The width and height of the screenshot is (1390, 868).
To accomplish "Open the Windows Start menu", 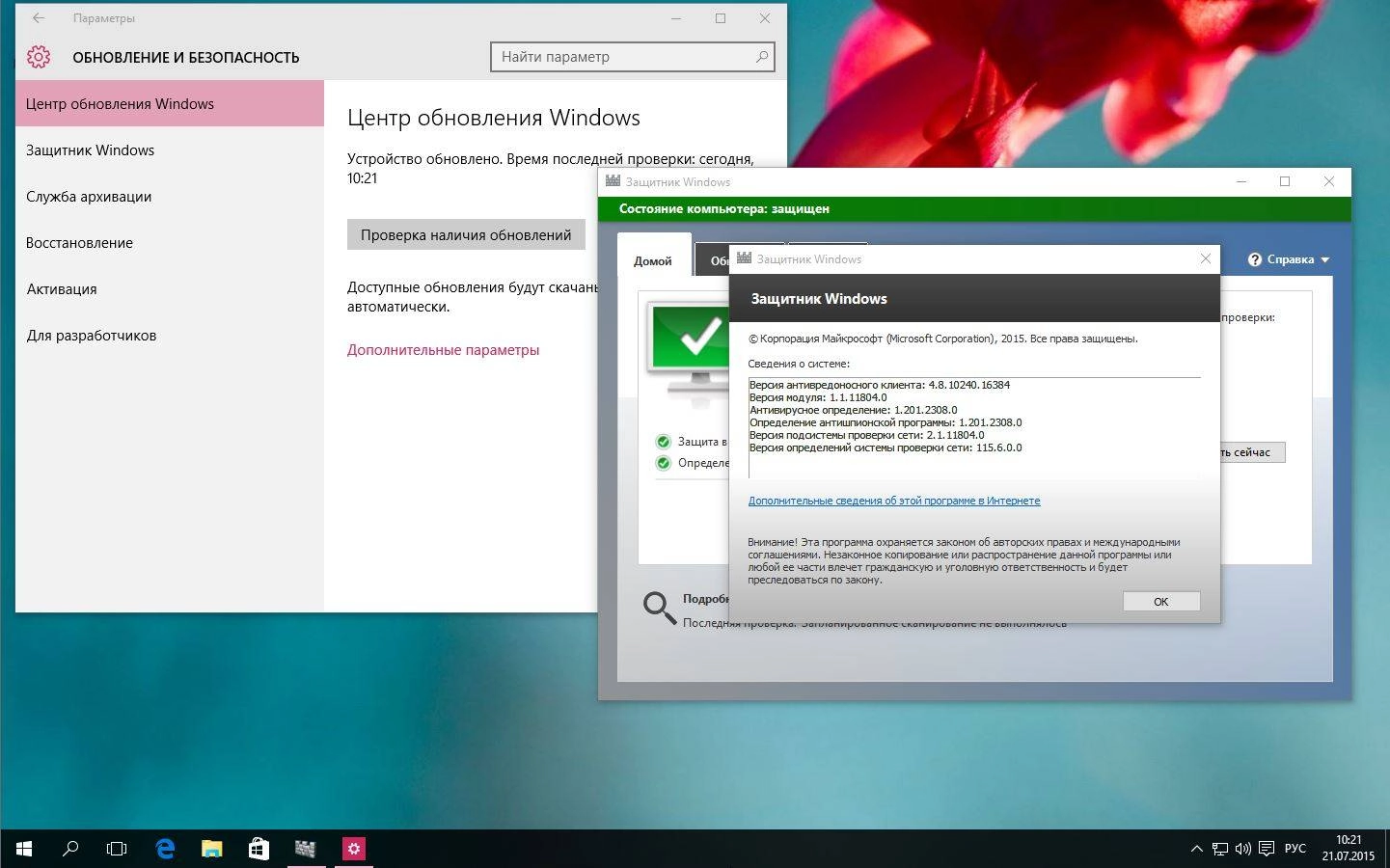I will 23,849.
